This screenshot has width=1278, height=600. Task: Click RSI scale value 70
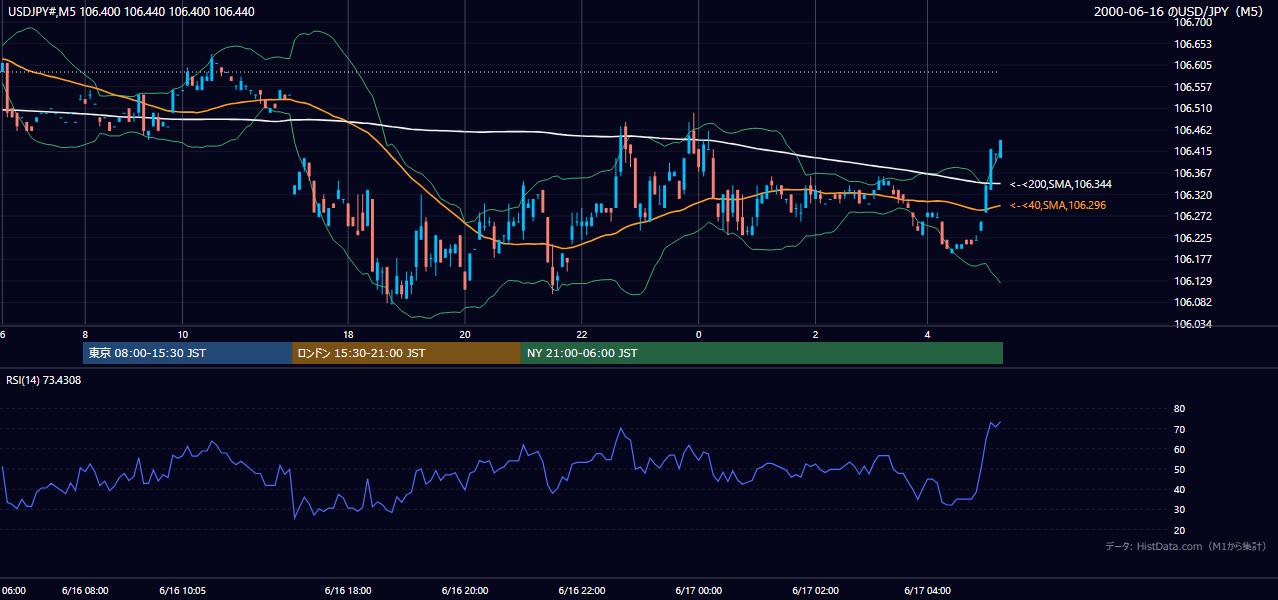pos(1179,429)
